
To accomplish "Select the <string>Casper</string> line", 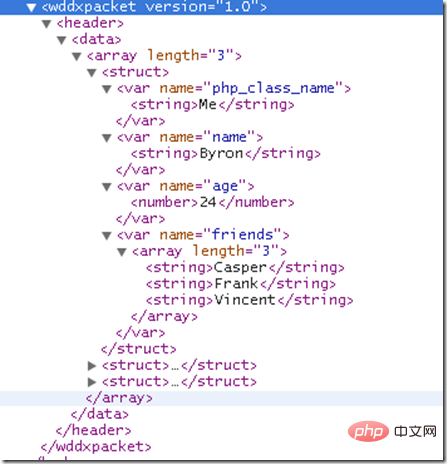I will click(x=245, y=268).
